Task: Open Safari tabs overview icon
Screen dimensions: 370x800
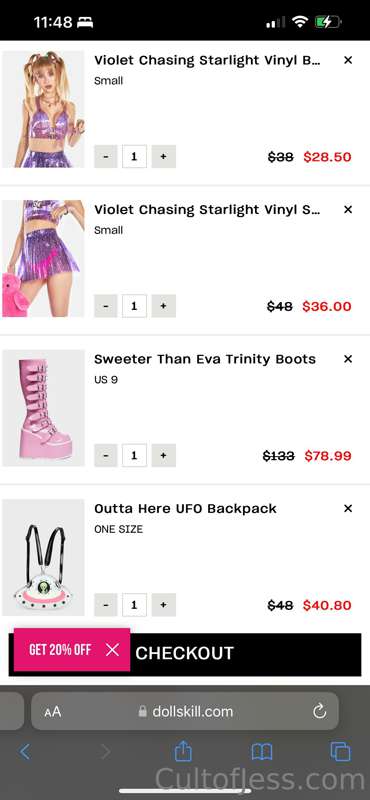Action: [x=340, y=752]
